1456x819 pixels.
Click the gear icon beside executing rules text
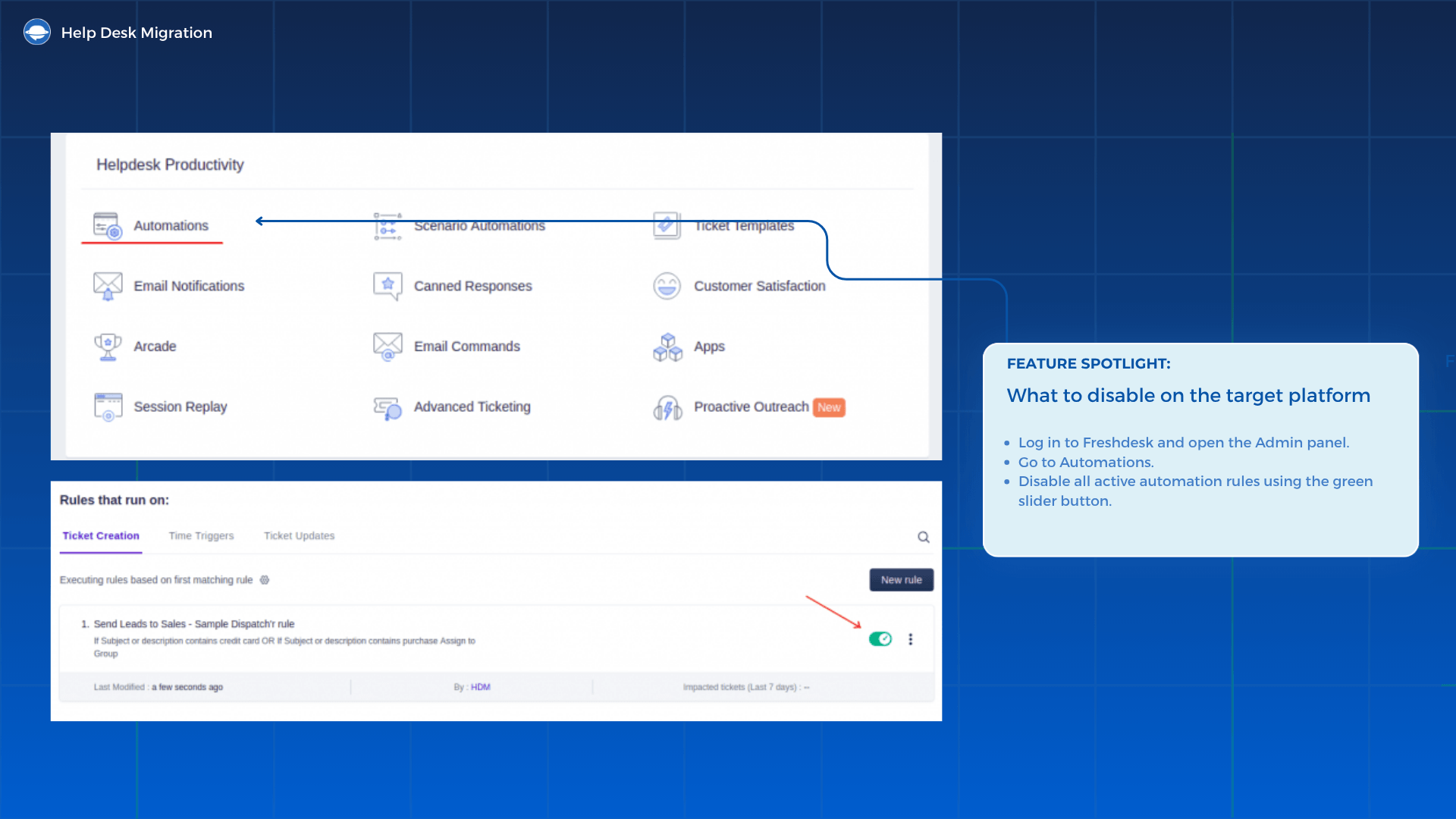click(x=265, y=580)
